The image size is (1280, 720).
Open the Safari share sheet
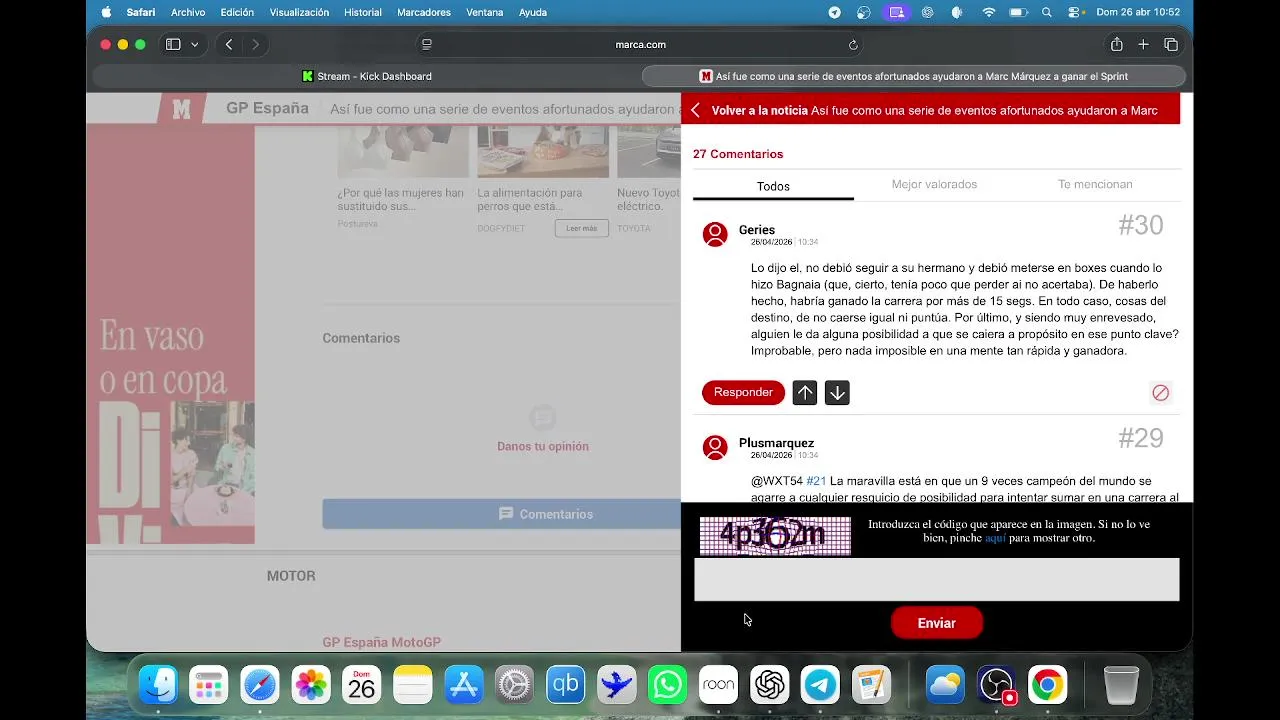tap(1116, 44)
